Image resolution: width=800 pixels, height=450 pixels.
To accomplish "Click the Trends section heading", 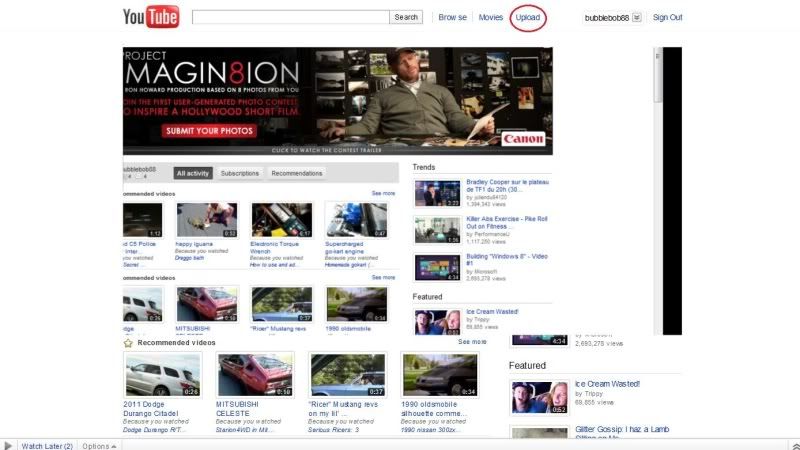I will coord(423,167).
